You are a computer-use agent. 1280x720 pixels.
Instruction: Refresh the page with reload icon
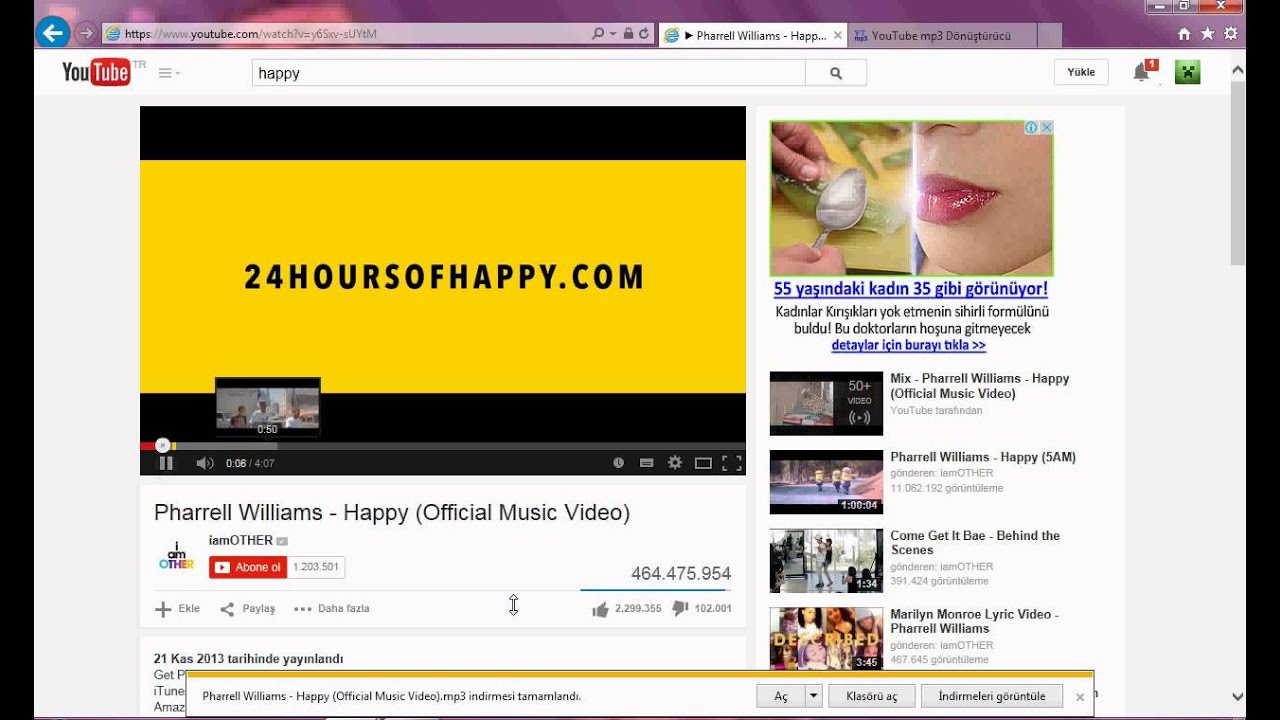click(643, 33)
